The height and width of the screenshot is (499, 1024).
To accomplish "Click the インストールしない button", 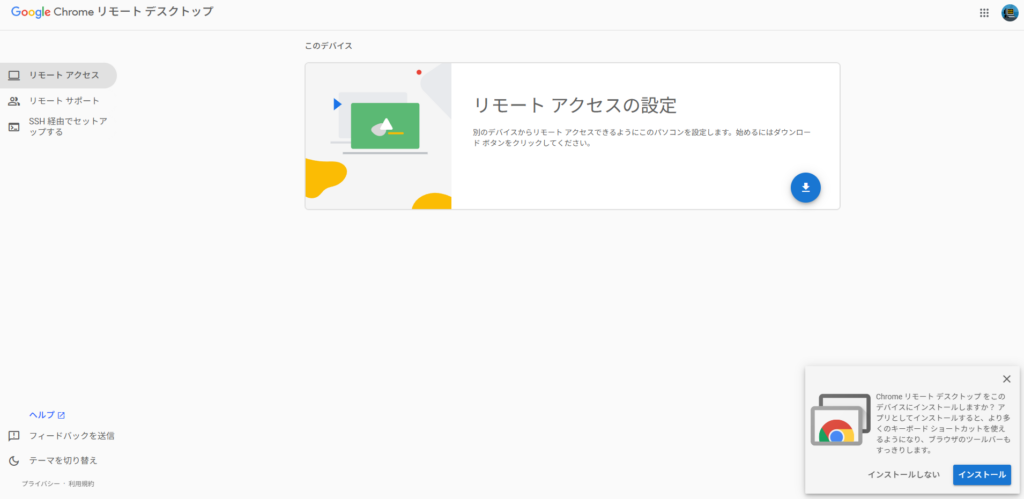I will pyautogui.click(x=904, y=475).
